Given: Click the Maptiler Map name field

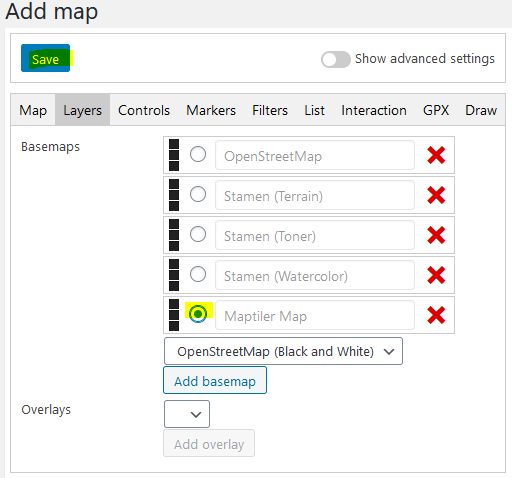Looking at the screenshot, I should [315, 315].
